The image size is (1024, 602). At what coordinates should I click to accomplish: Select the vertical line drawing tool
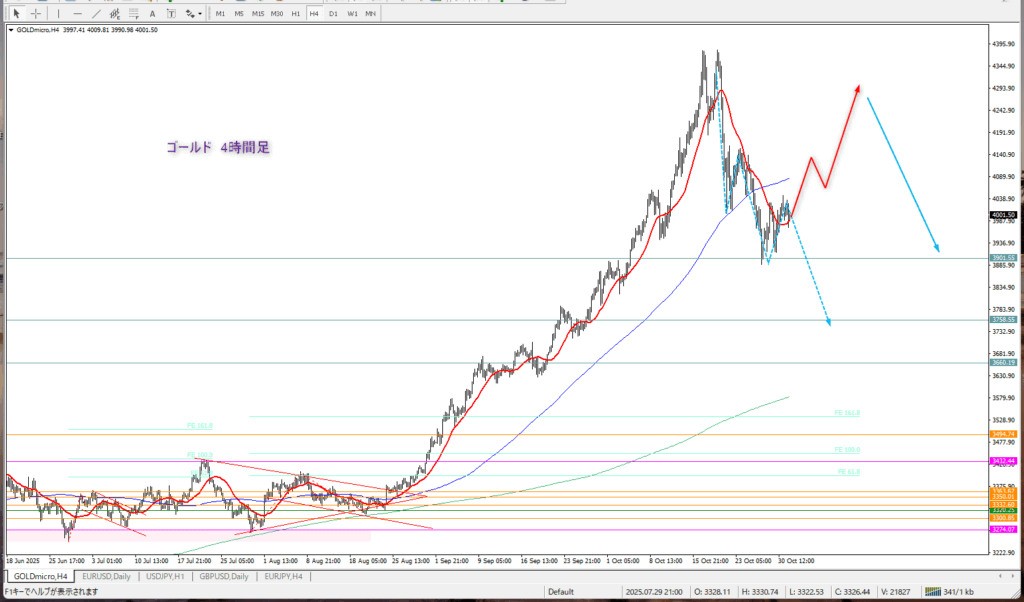coord(59,14)
